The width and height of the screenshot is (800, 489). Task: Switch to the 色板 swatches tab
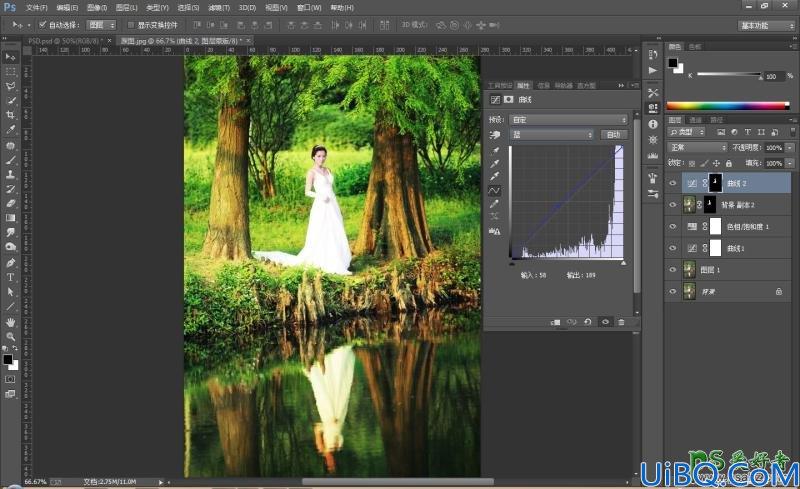pos(695,46)
